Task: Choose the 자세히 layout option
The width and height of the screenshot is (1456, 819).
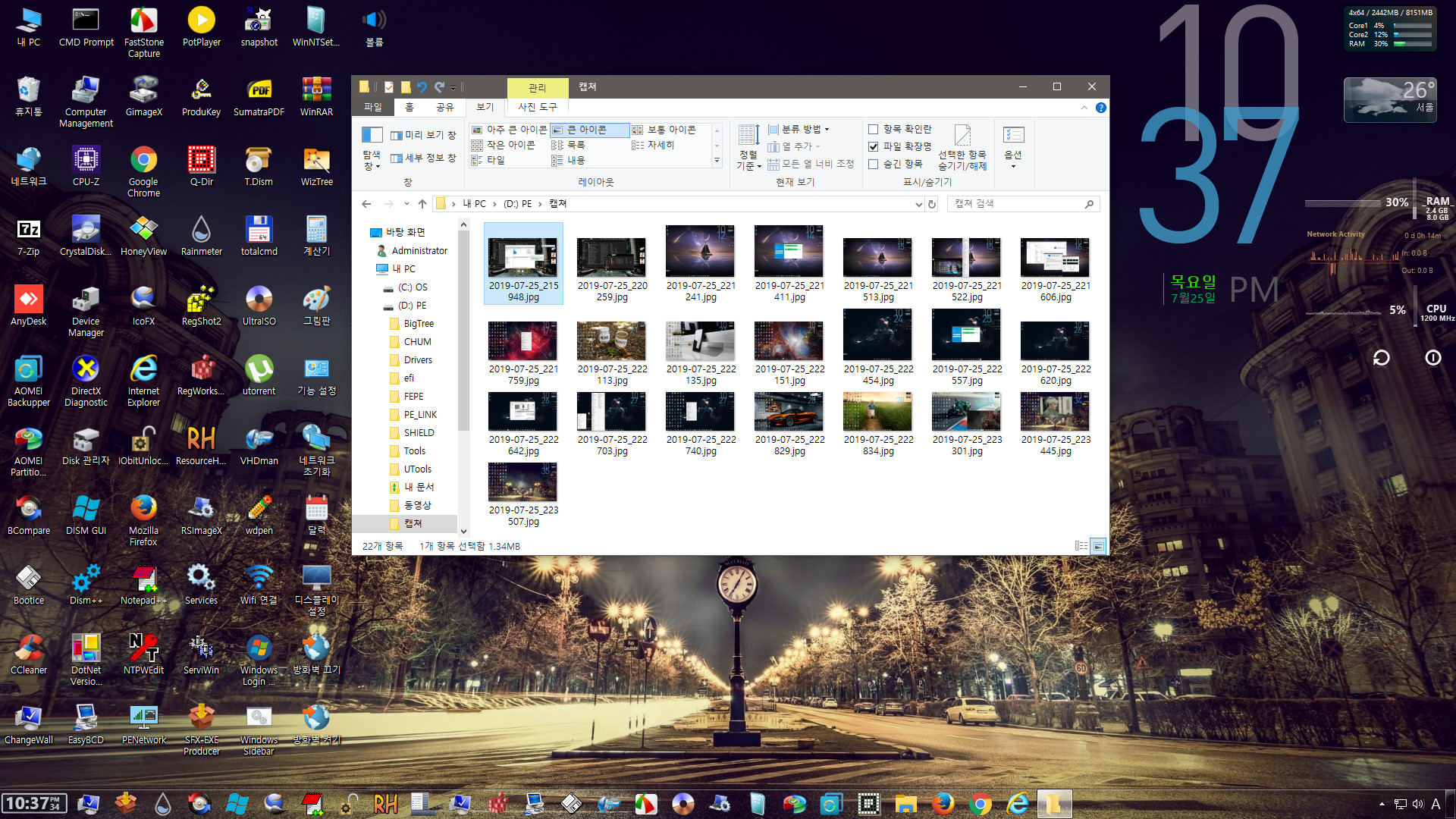Action: point(653,145)
